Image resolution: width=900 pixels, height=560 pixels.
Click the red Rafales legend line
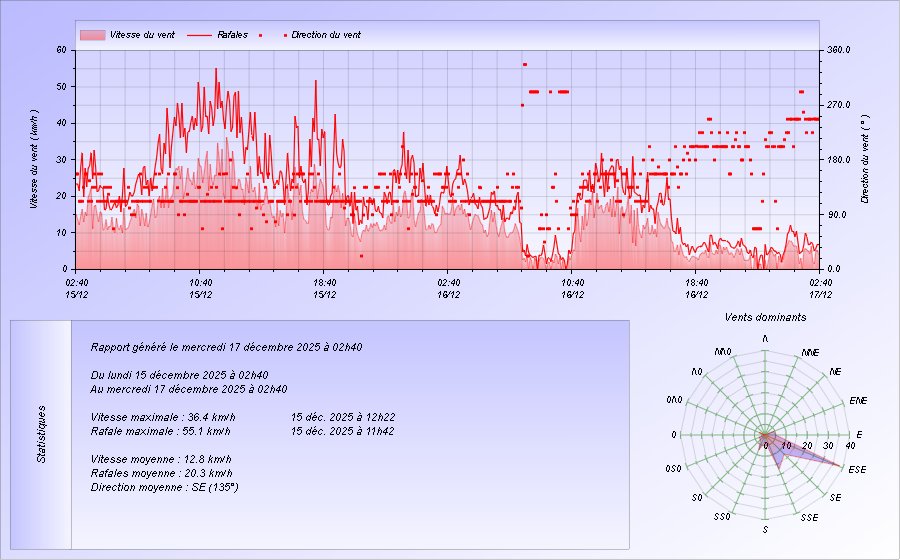click(199, 35)
